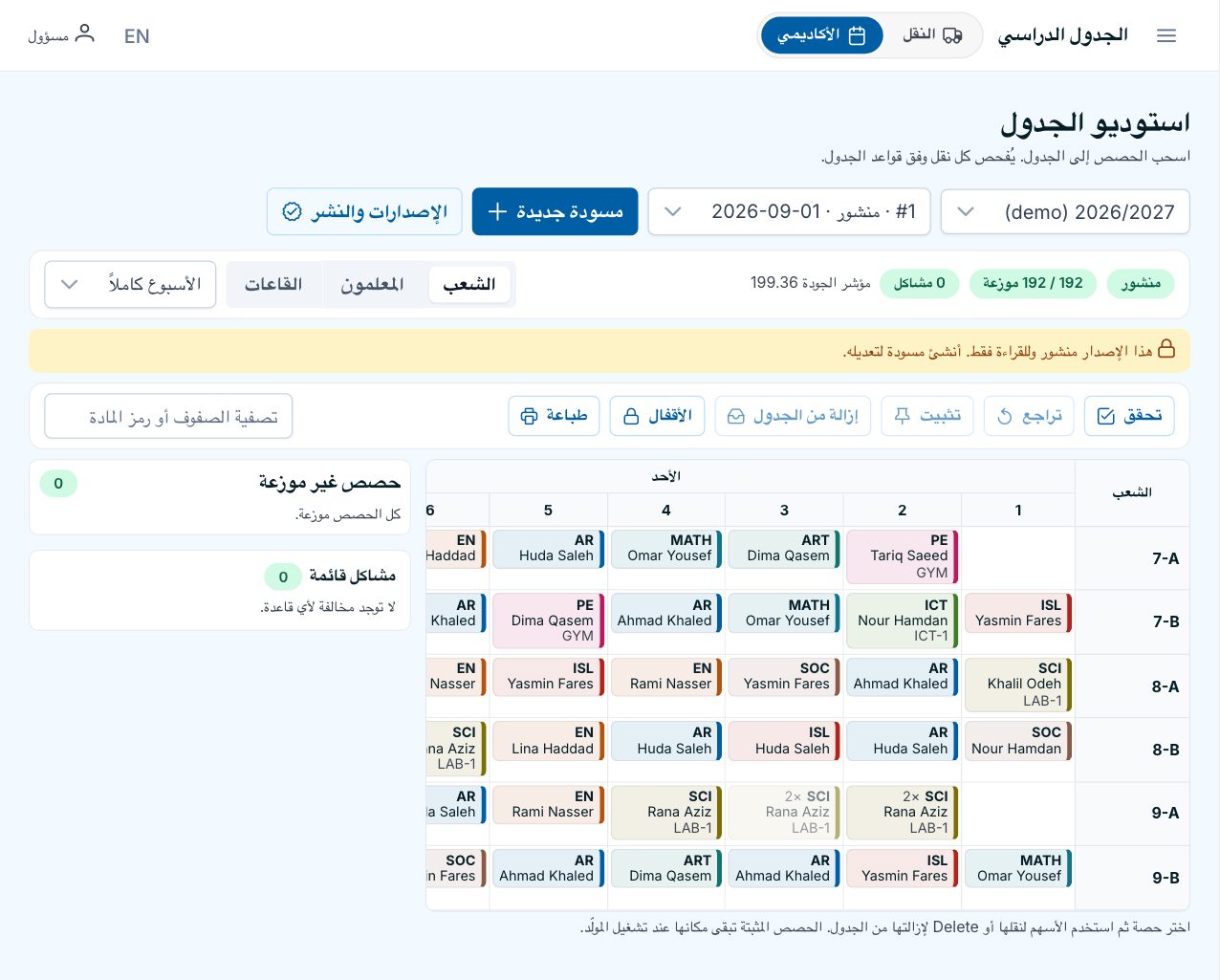Select 7-B MATH Omar Yousef lesson
The width and height of the screenshot is (1220, 980).
pyautogui.click(x=784, y=613)
